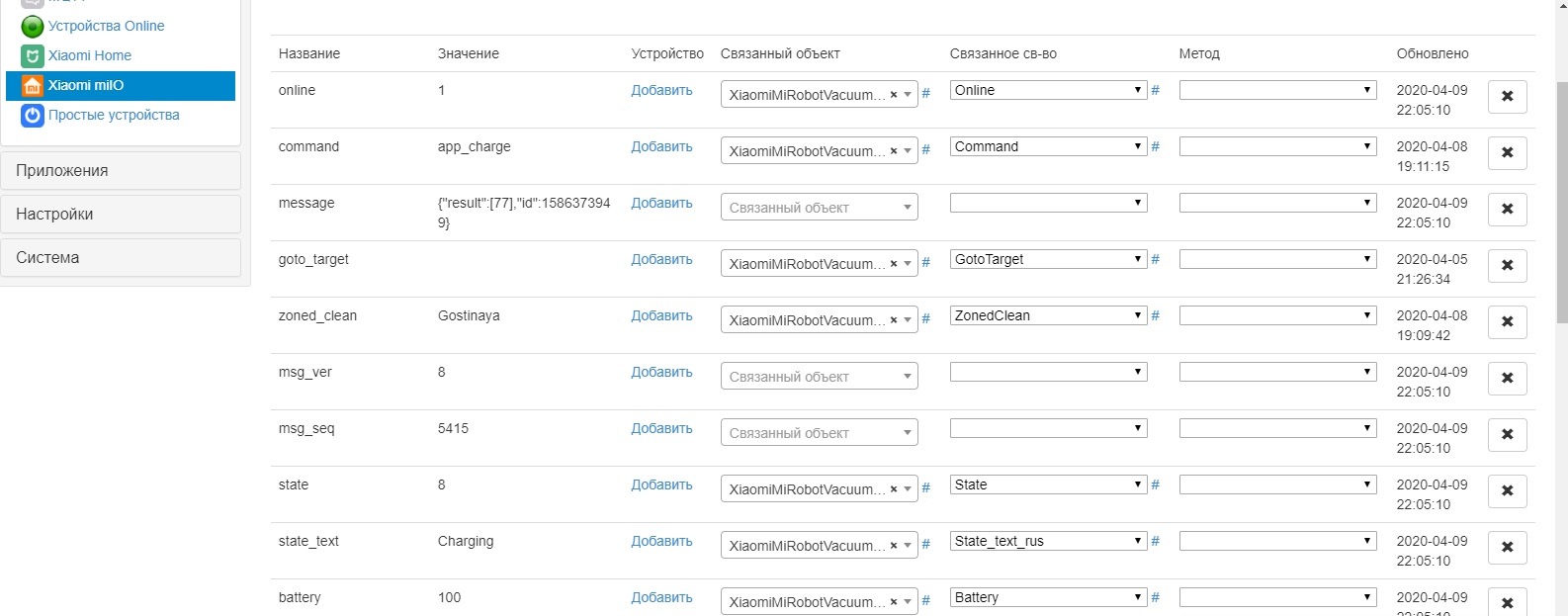Open method dropdown for state row
The height and width of the screenshot is (616, 1568).
tap(1277, 484)
